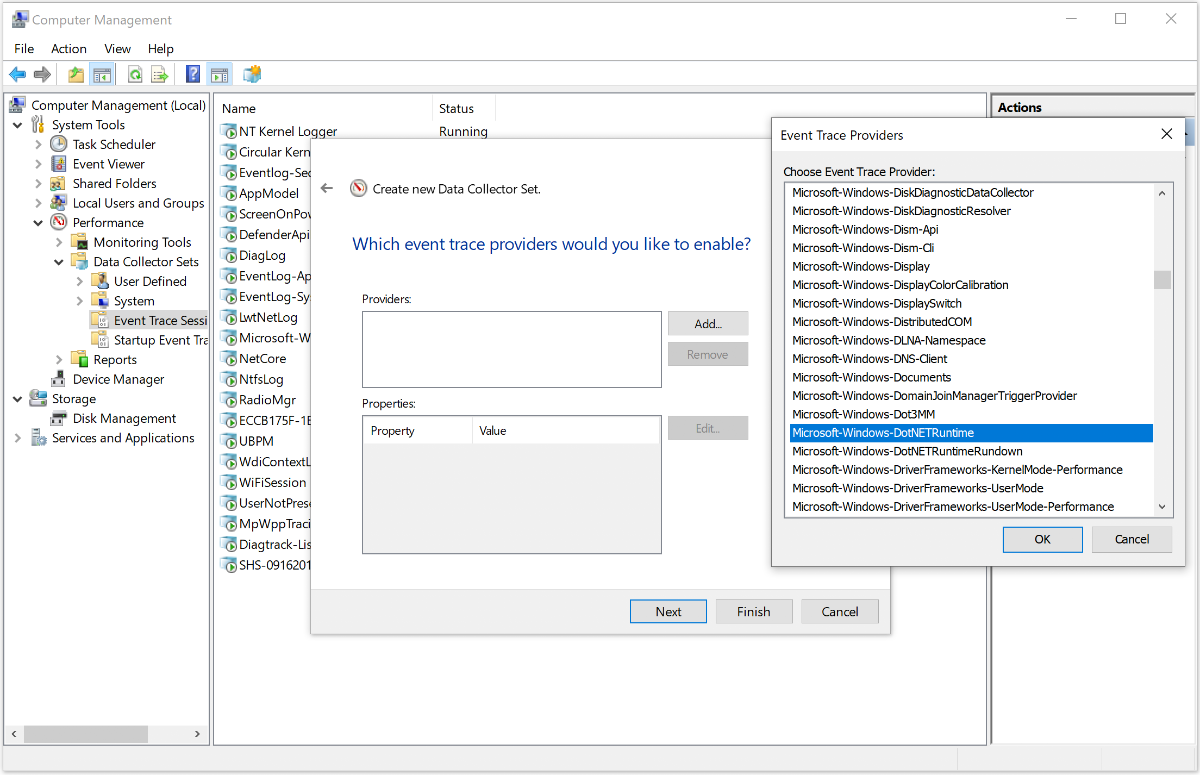Click the Device Manager tree icon

point(59,379)
